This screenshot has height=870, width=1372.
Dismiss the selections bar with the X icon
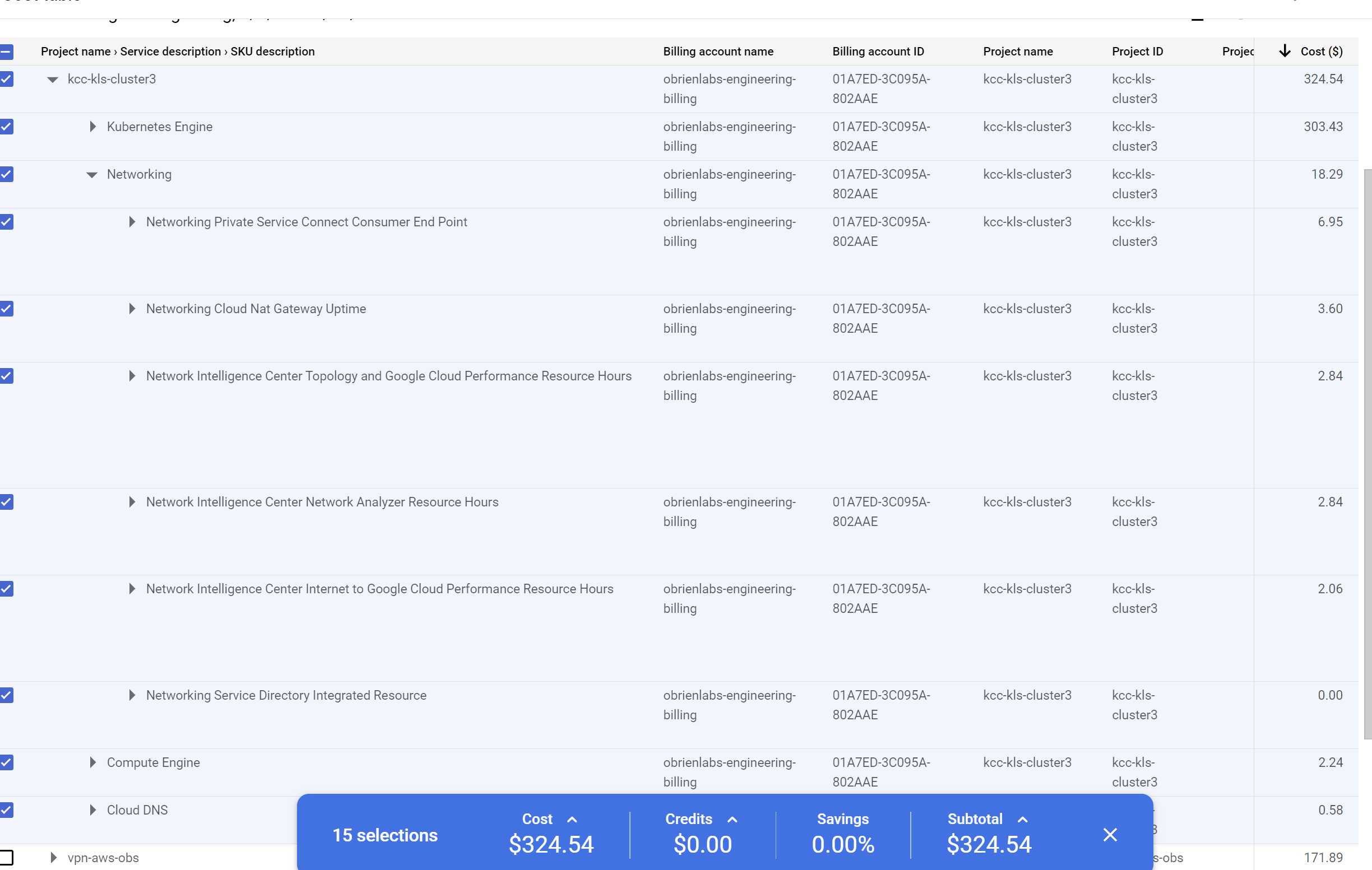click(x=1110, y=835)
